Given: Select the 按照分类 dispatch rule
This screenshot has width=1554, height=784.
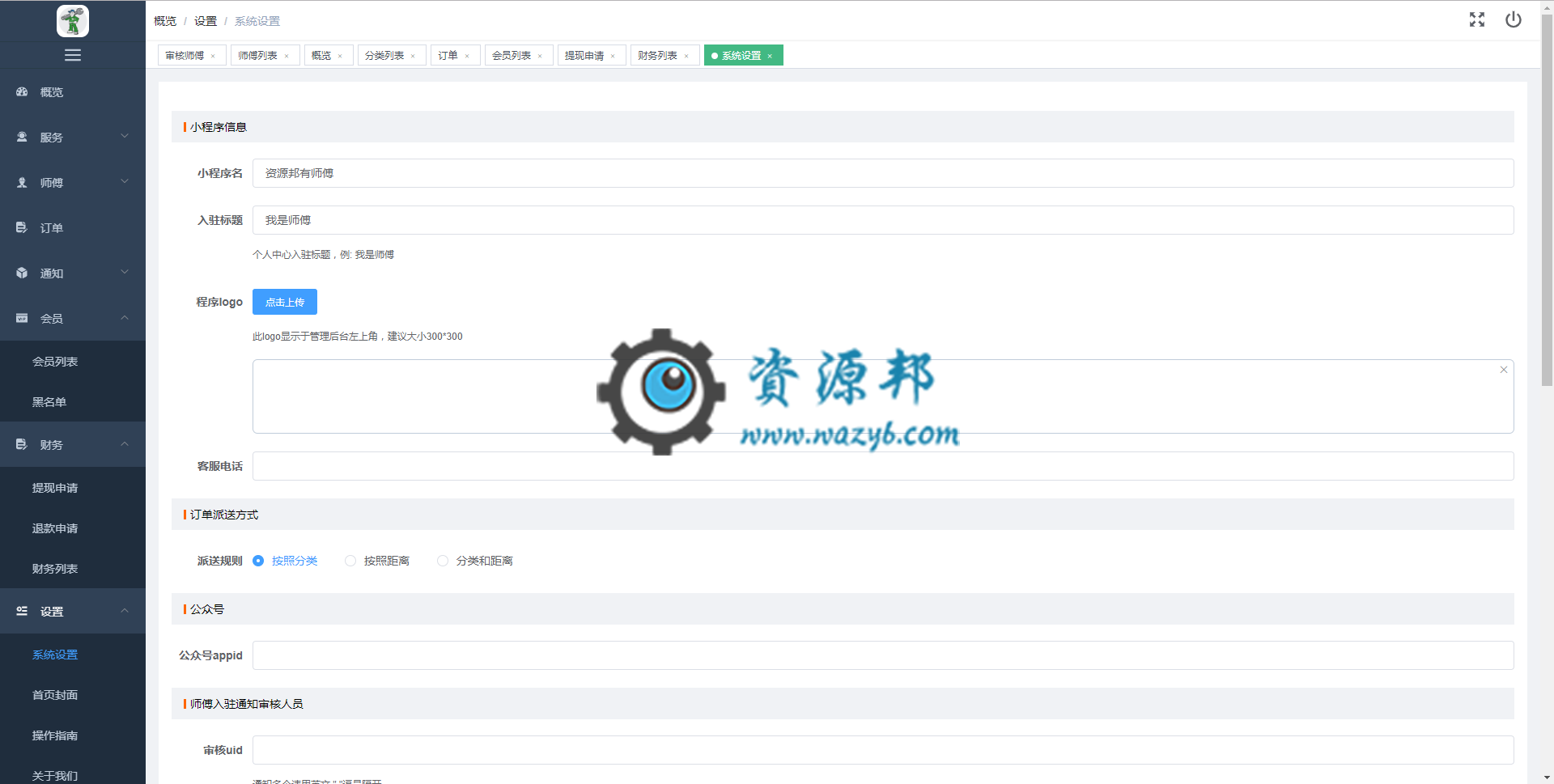Looking at the screenshot, I should 286,561.
